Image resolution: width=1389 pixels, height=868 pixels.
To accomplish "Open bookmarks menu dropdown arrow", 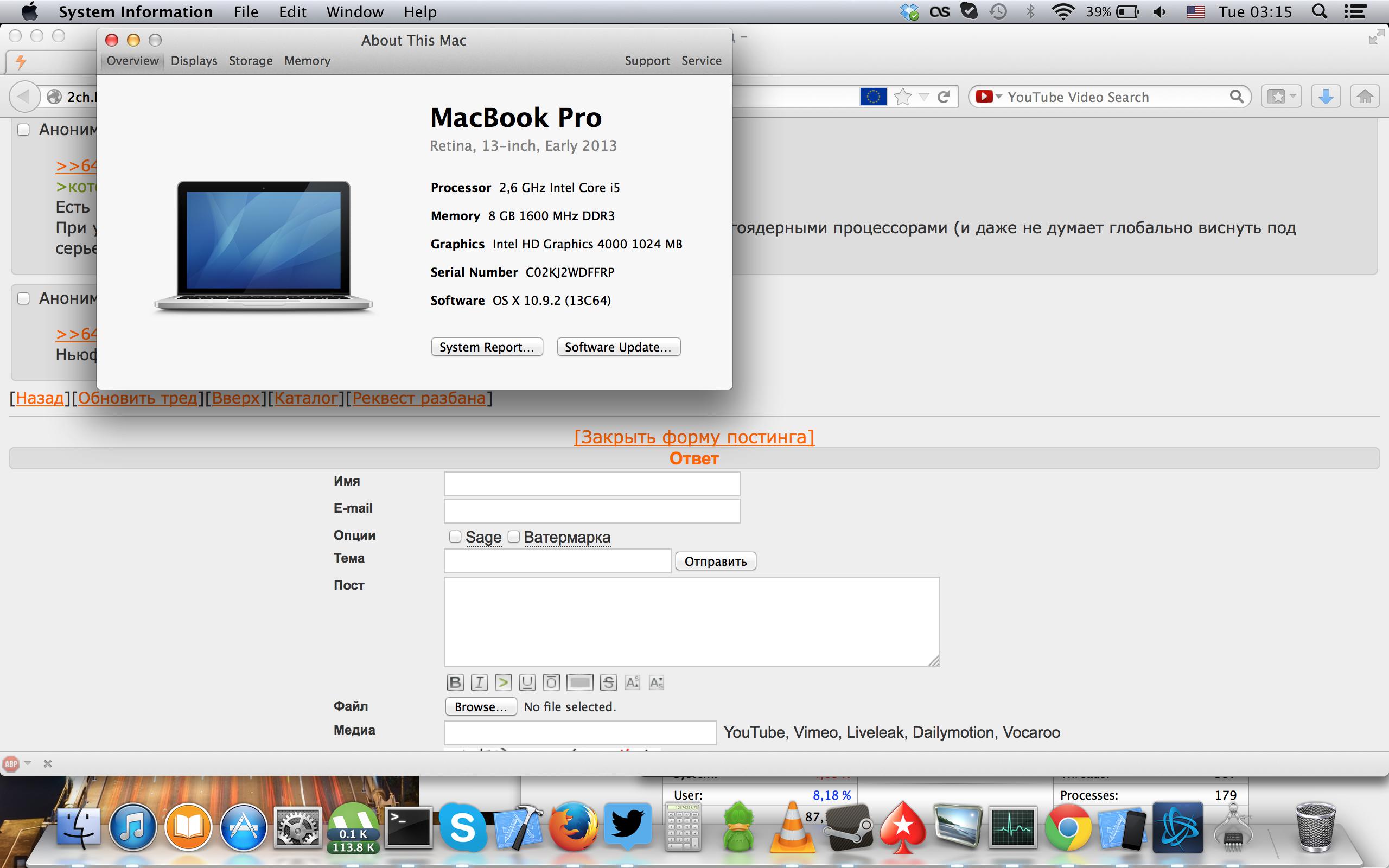I will click(1293, 97).
